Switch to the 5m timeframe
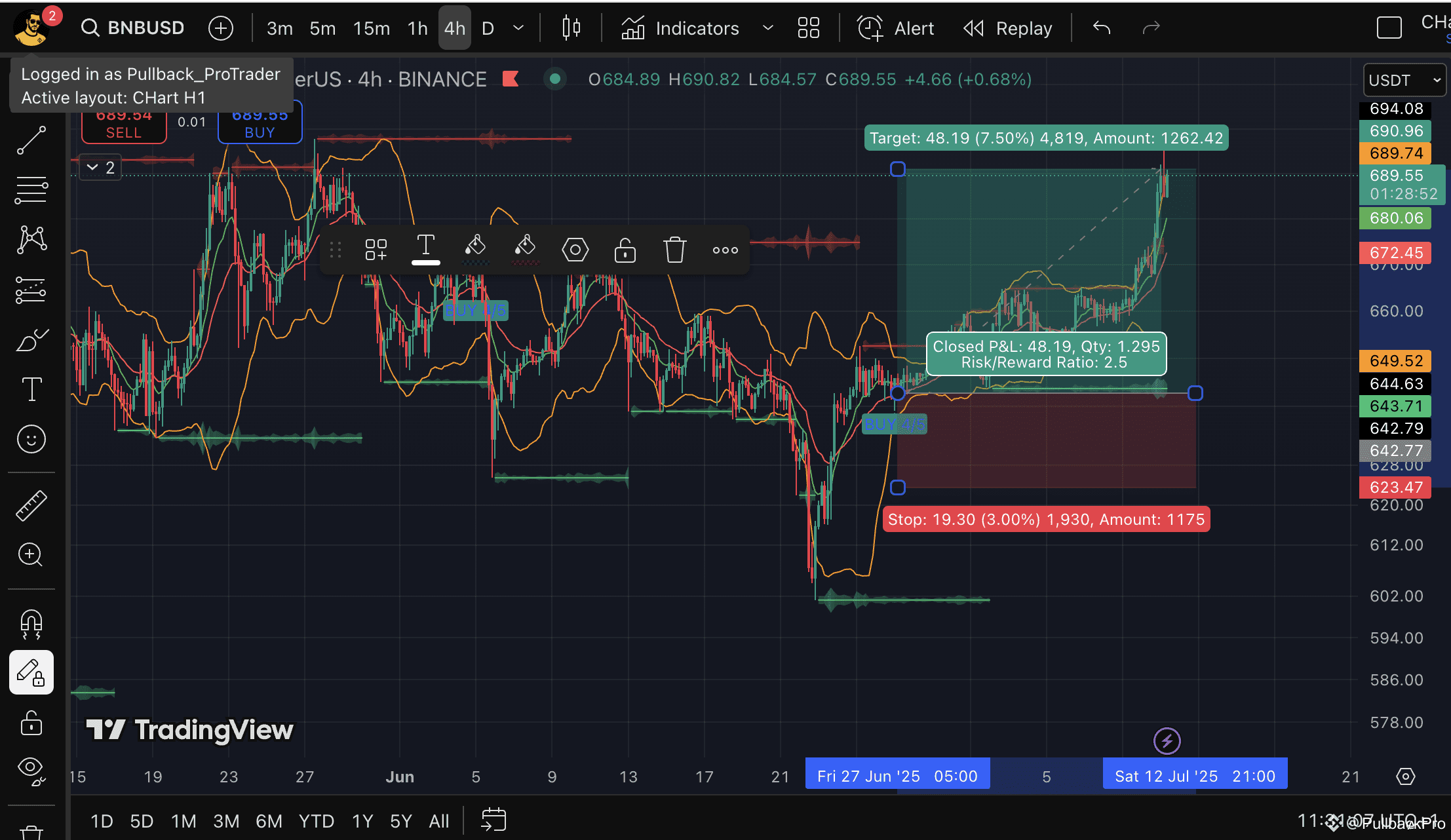Screen dimensions: 1451x840 322,28
